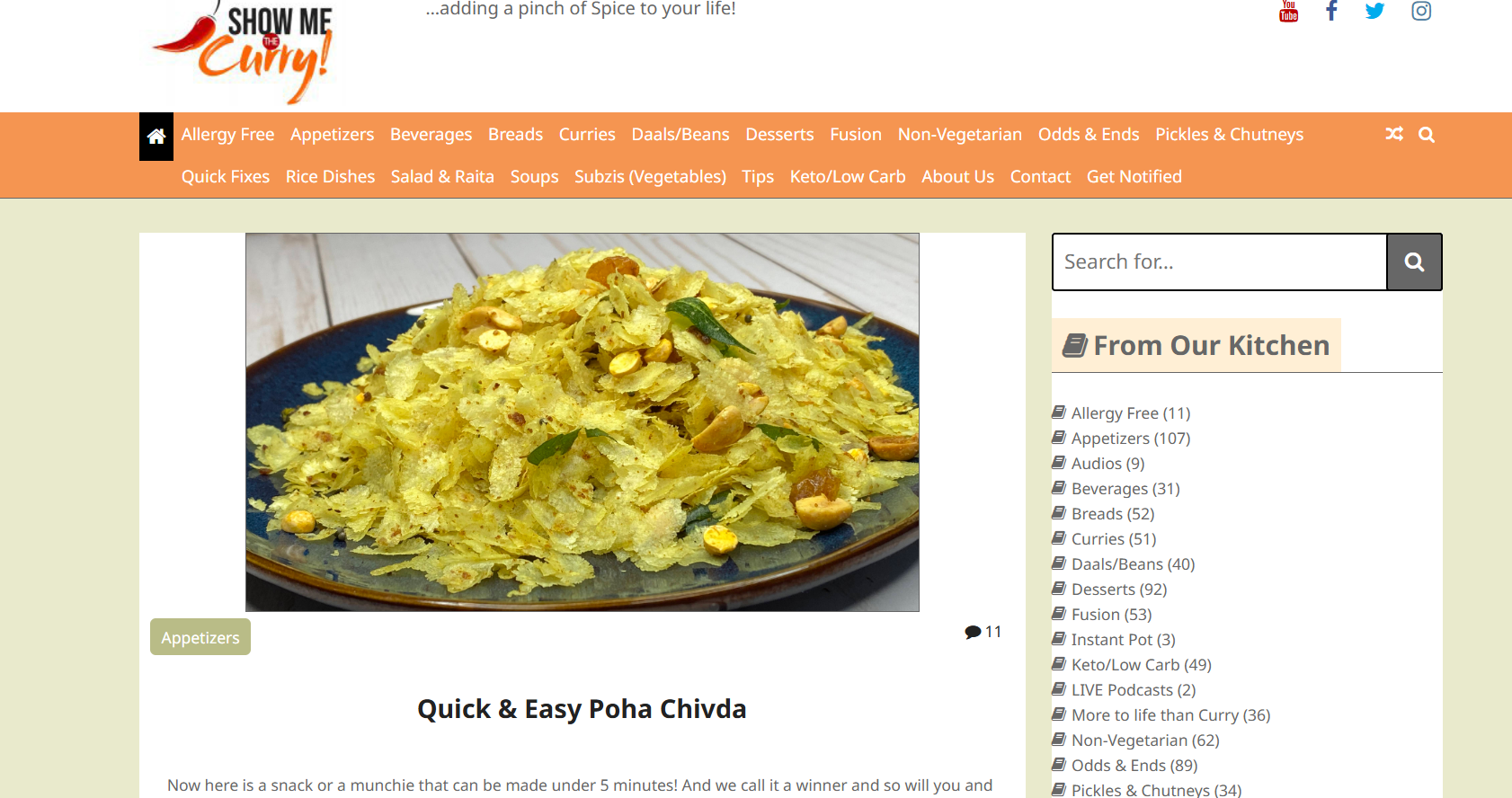
Task: Open the Instant Pot (3) sidebar category
Action: coord(1123,640)
